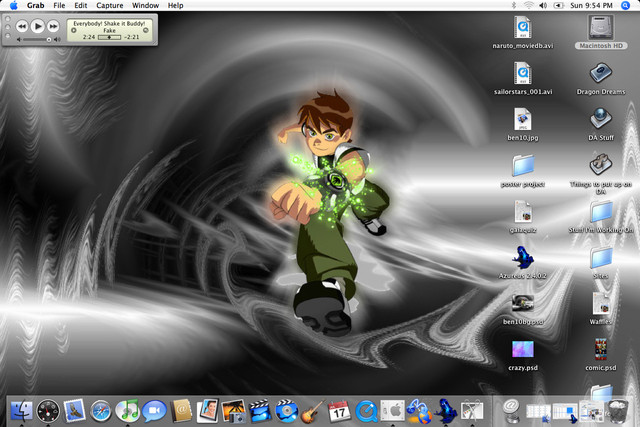
Task: Open the Edit menu
Action: [x=80, y=5]
